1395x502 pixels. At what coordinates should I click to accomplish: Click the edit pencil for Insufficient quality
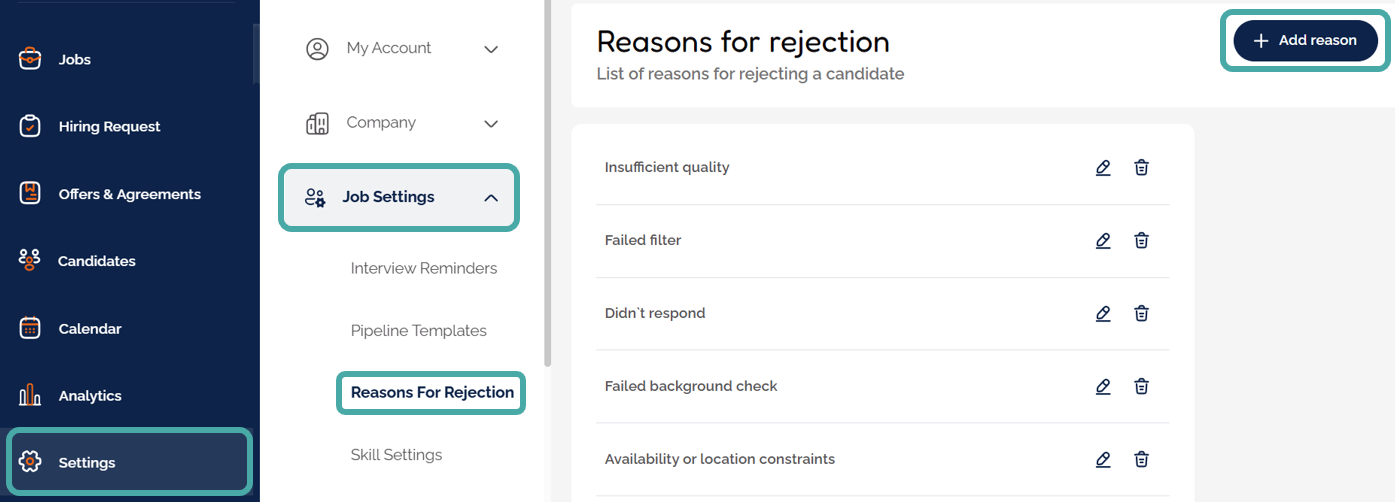(x=1103, y=168)
